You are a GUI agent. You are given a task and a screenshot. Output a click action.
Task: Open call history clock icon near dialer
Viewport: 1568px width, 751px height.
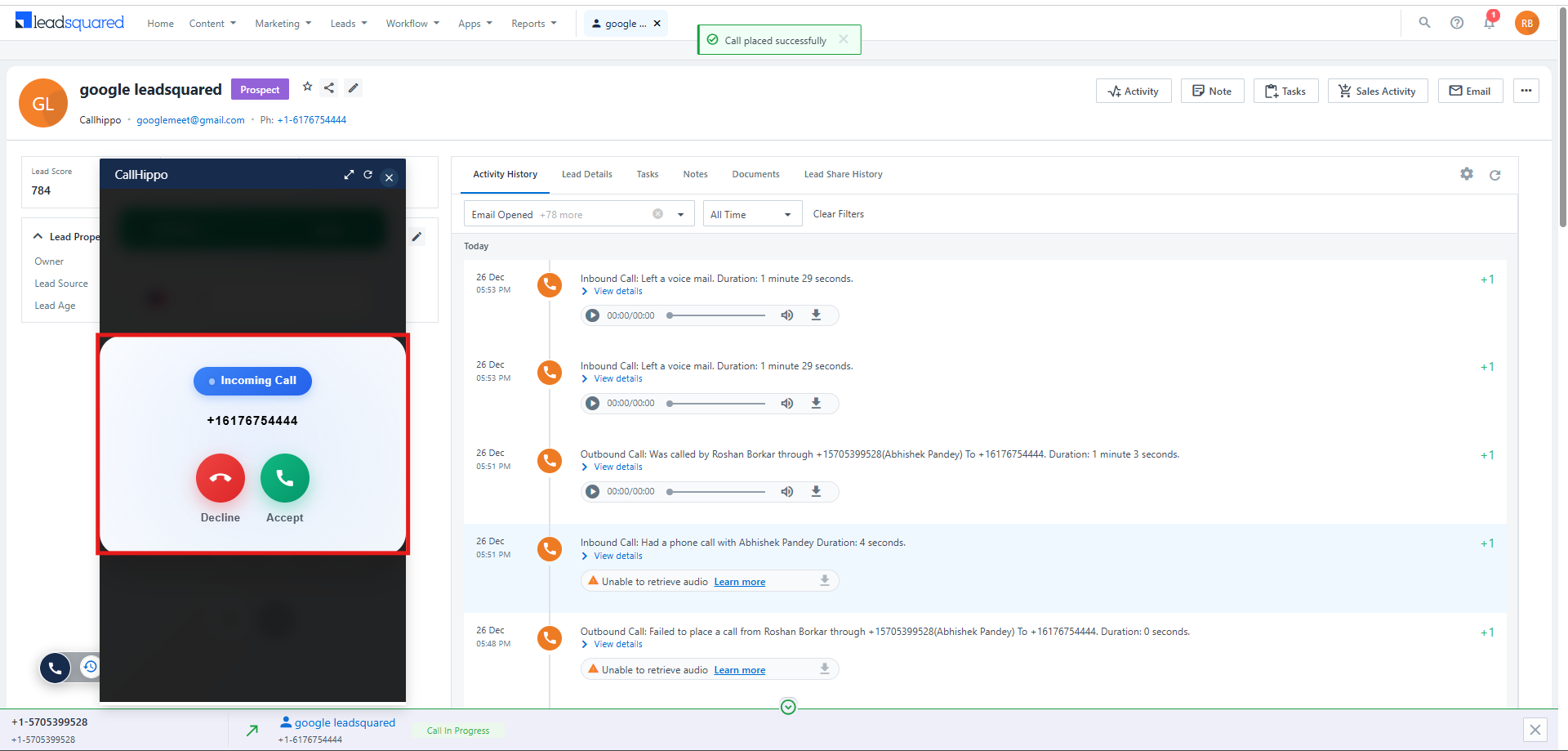[90, 667]
